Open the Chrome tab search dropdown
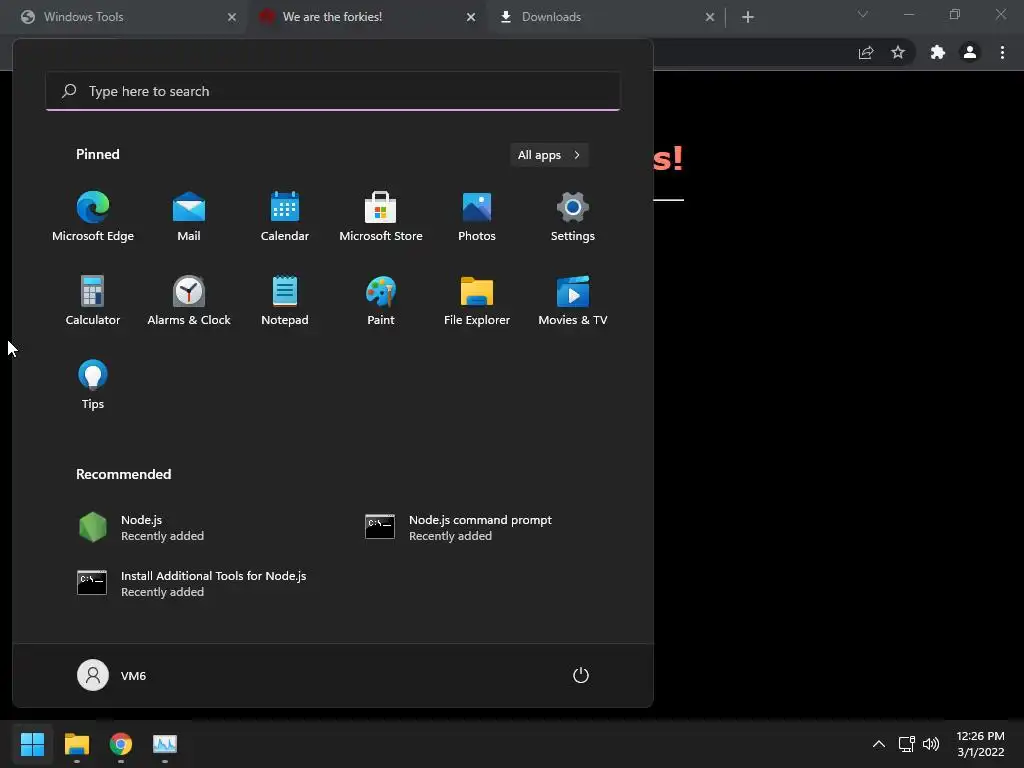 863,14
